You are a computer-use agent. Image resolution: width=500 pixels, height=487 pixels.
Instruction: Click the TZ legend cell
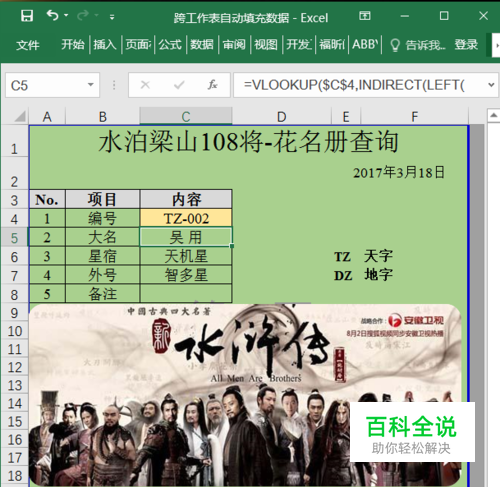click(x=342, y=257)
